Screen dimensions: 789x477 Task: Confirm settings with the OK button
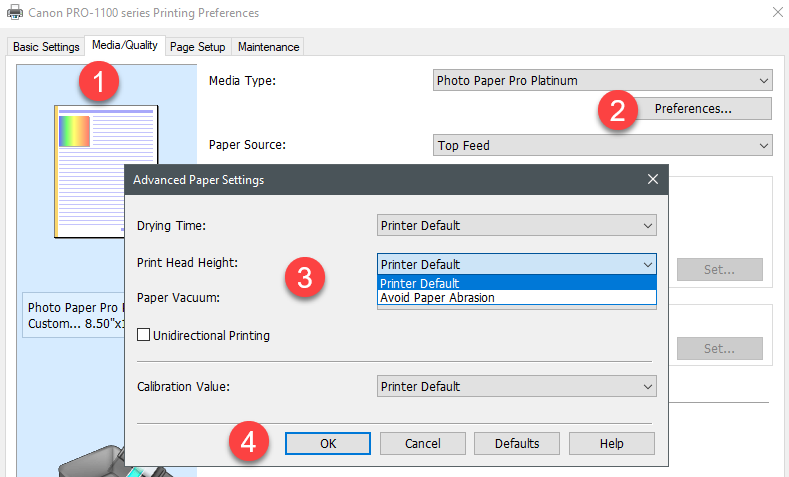click(x=328, y=443)
